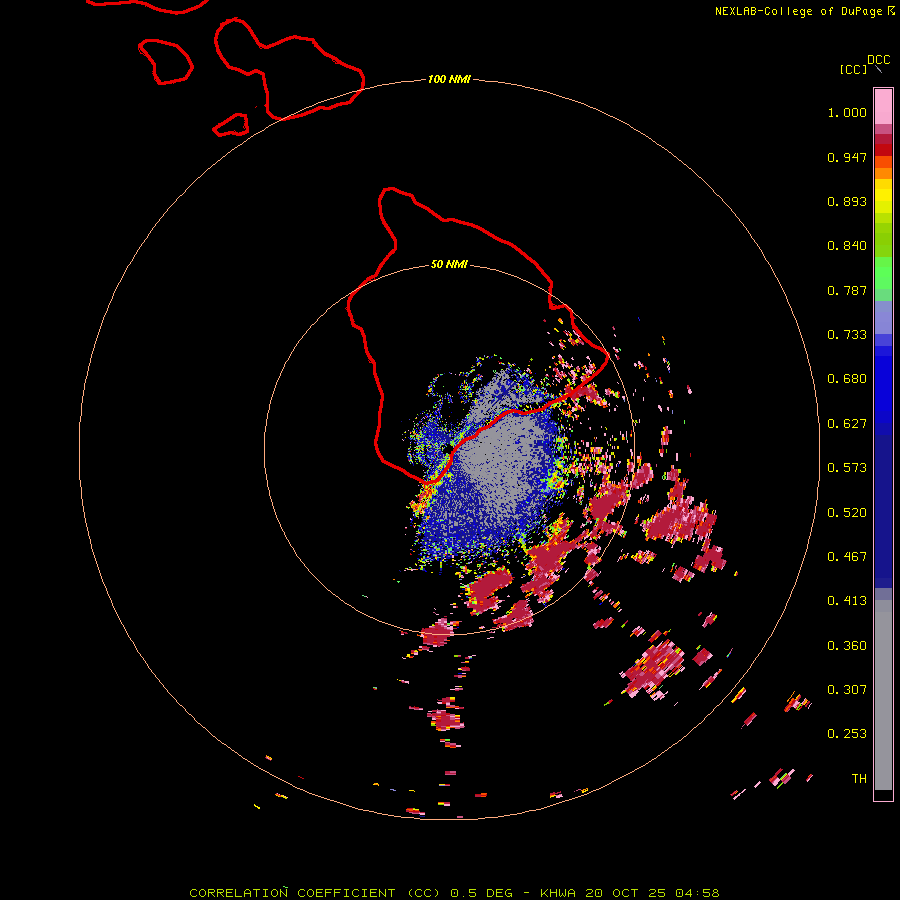Click the 0.307 scale value
Viewport: 900px width, 900px height.
coord(847,690)
